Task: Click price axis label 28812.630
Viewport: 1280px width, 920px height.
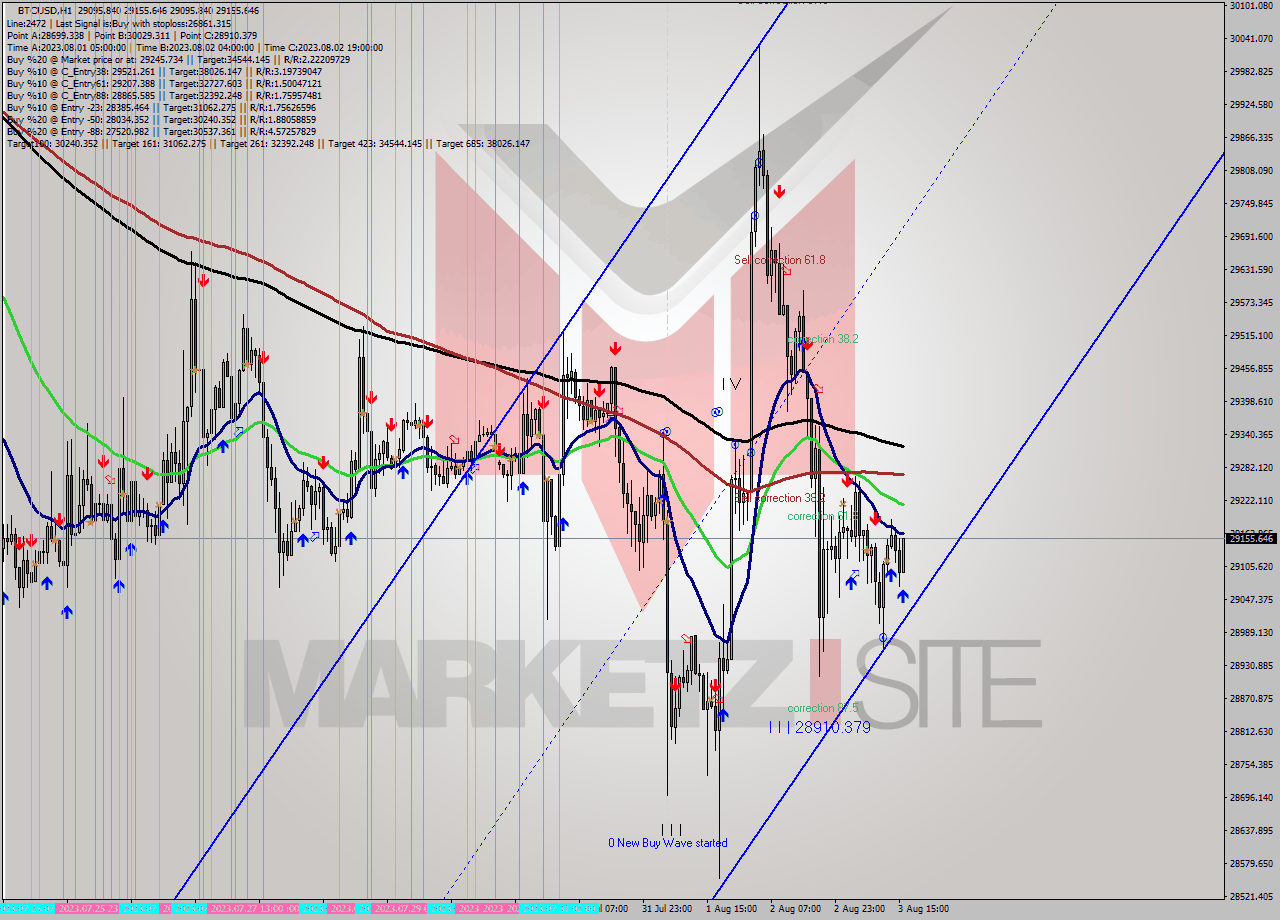Action: [x=1251, y=731]
